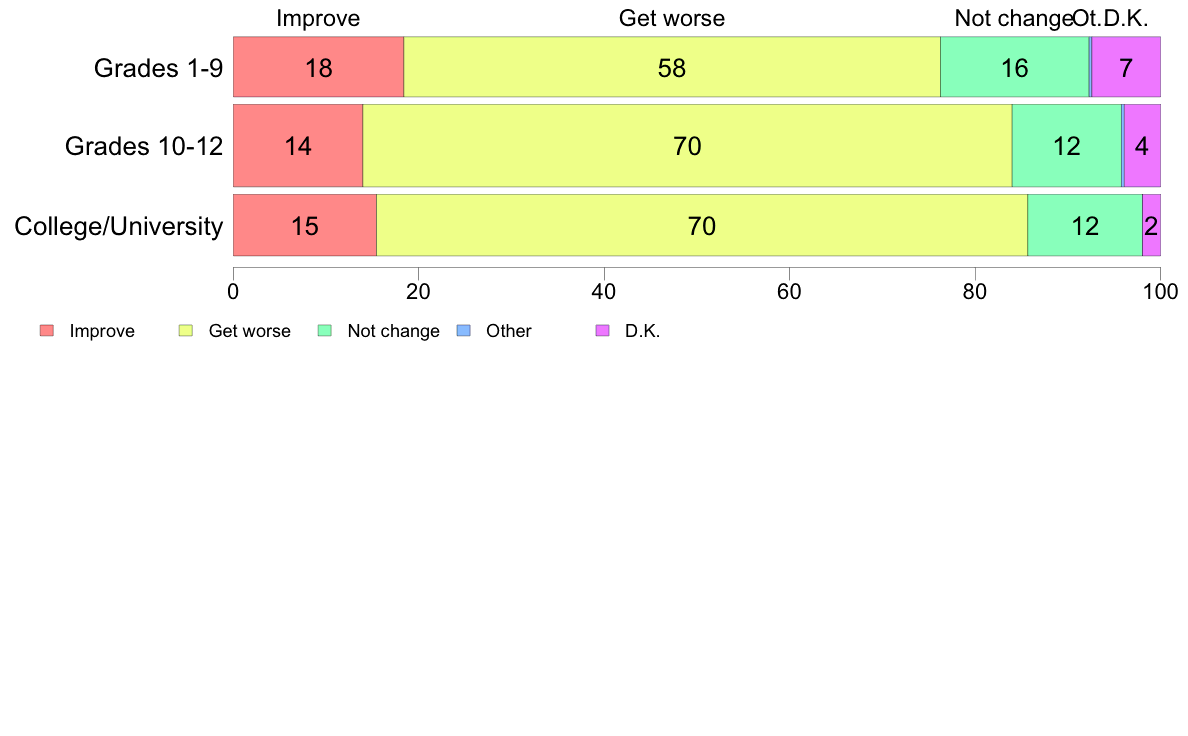
Task: Click the magenta D.K. legend swatch
Action: [602, 330]
